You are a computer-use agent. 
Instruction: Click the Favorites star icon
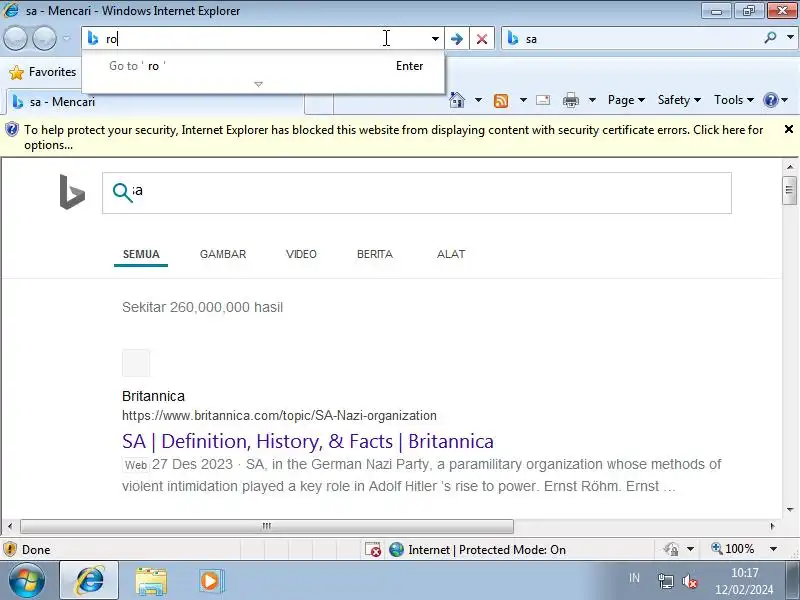(16, 72)
